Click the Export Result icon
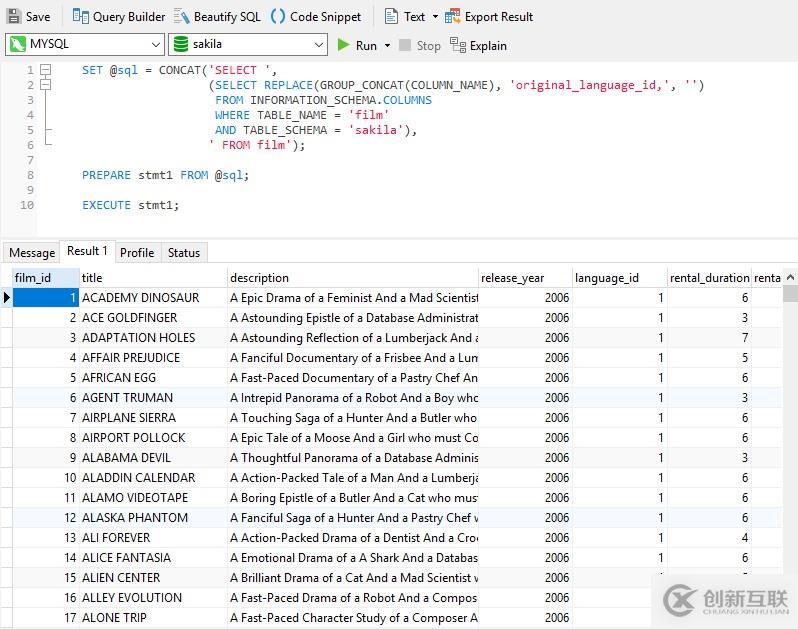Screen dimensions: 798x629 pyautogui.click(x=452, y=17)
